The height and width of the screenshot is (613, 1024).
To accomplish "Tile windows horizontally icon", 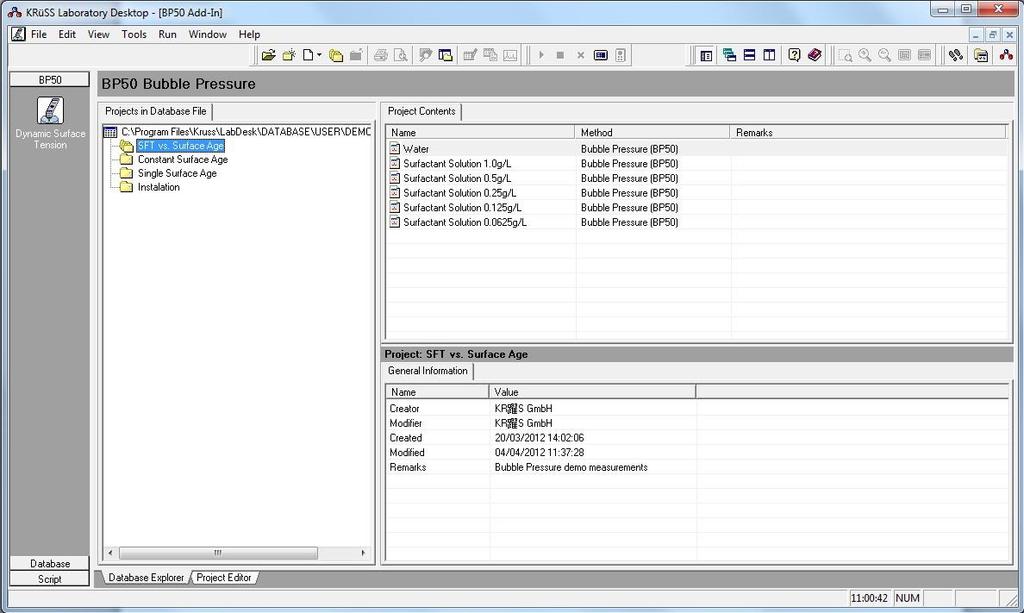I will pyautogui.click(x=750, y=55).
